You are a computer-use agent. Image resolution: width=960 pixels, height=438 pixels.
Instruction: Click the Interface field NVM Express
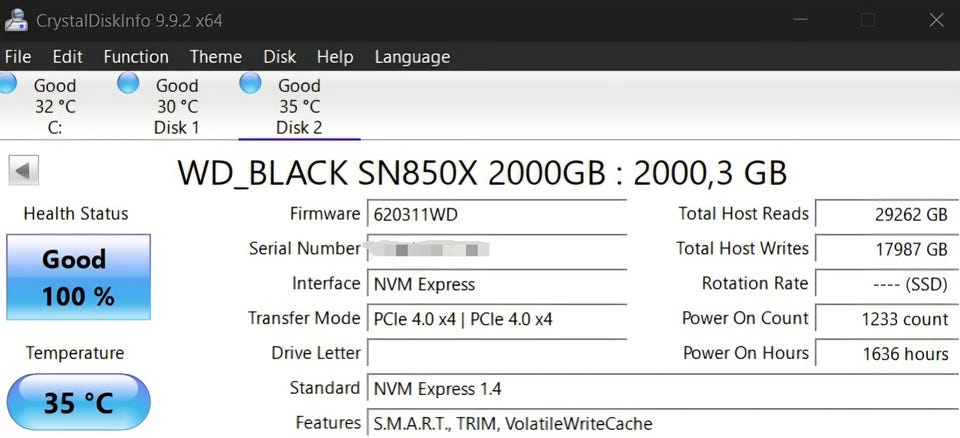pos(497,284)
